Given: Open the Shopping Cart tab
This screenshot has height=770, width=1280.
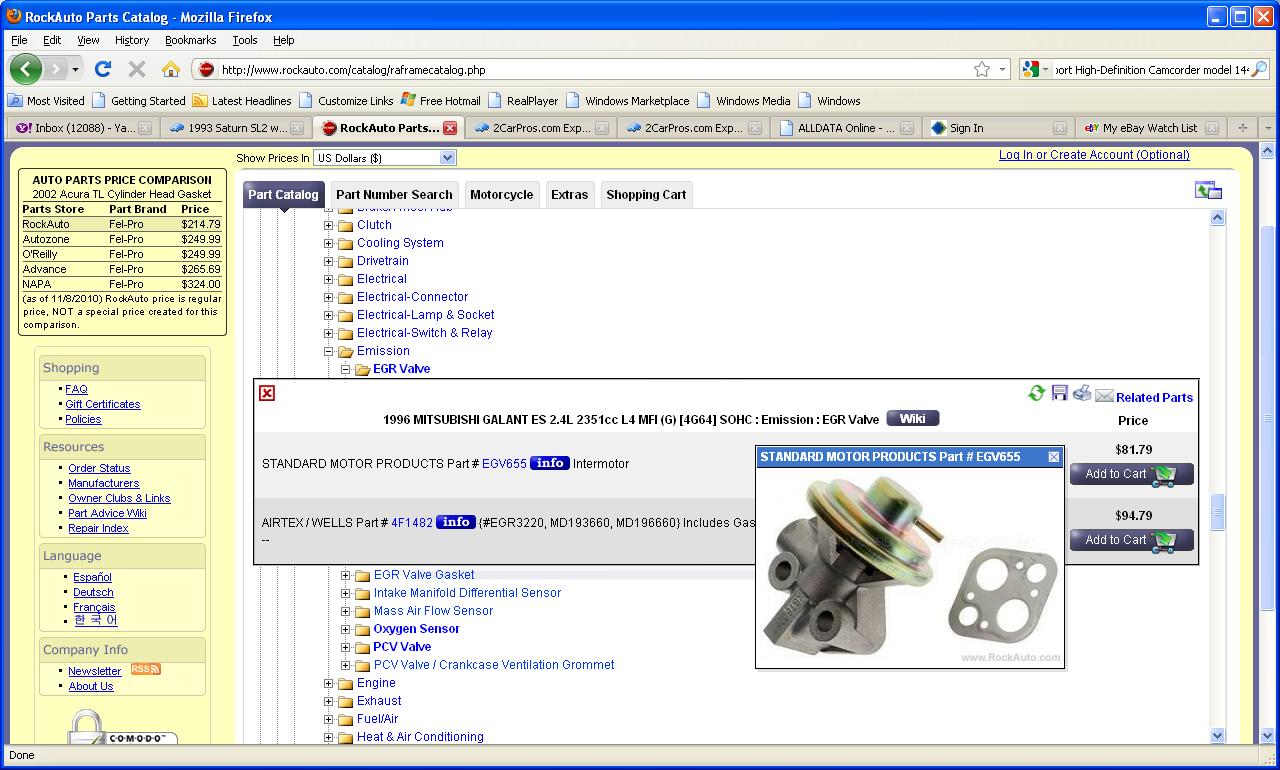Looking at the screenshot, I should [646, 195].
